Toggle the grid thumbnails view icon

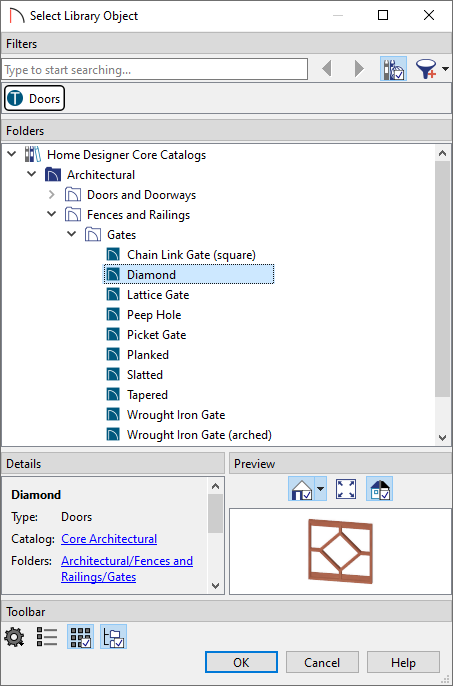(x=81, y=637)
